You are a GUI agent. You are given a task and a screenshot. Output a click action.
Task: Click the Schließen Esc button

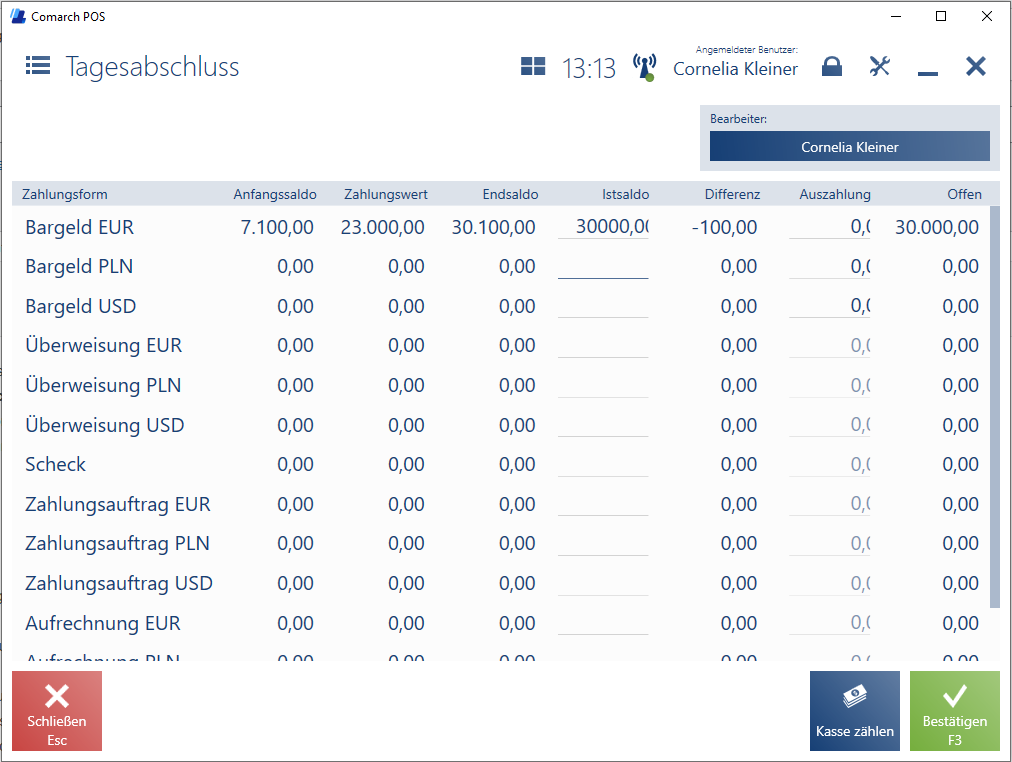(57, 711)
